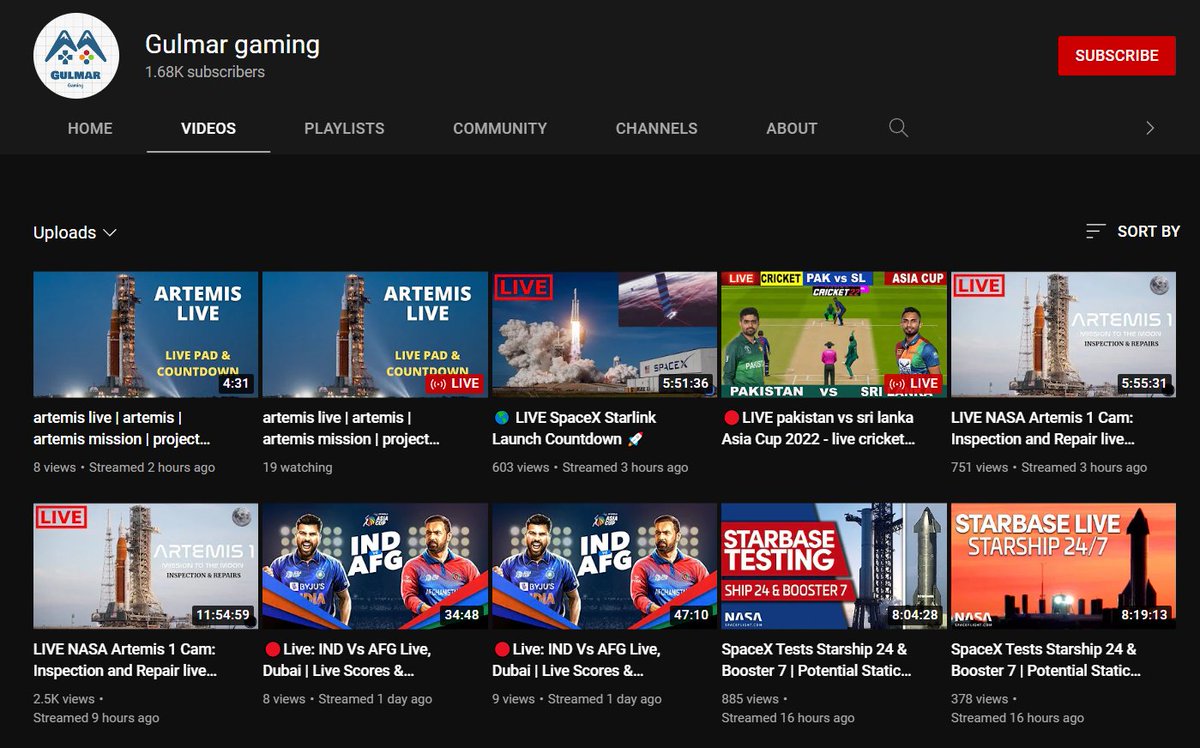Viewport: 1200px width, 748px height.
Task: Click the 8:19:13 duration badge
Action: (1144, 615)
